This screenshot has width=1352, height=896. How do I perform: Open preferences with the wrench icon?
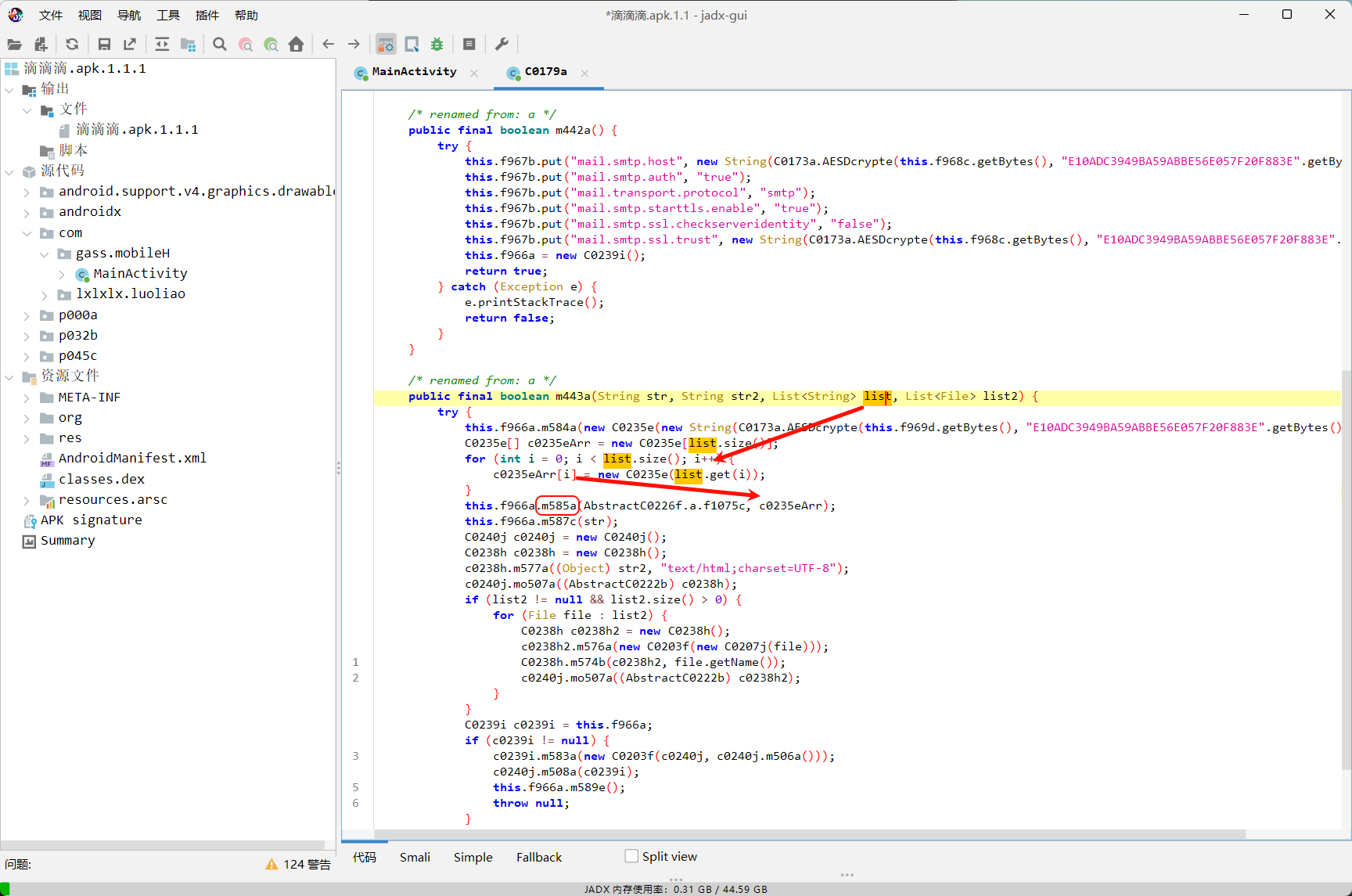[502, 45]
